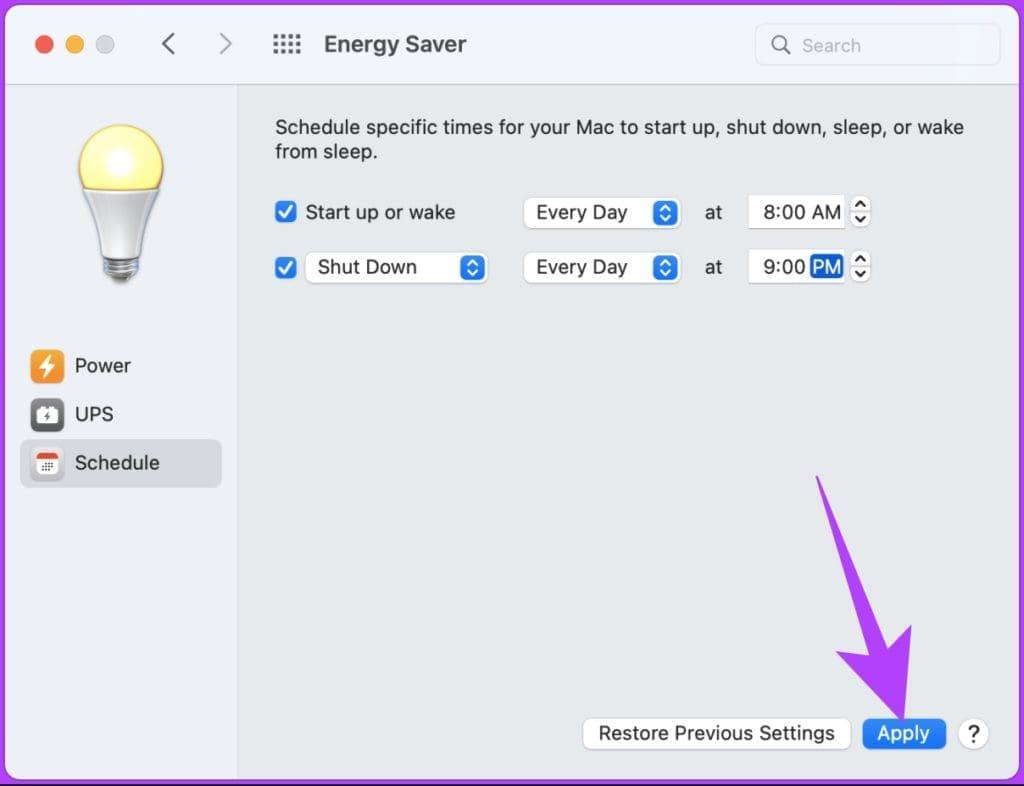The height and width of the screenshot is (786, 1024).
Task: Open the Help question mark button
Action: click(973, 733)
